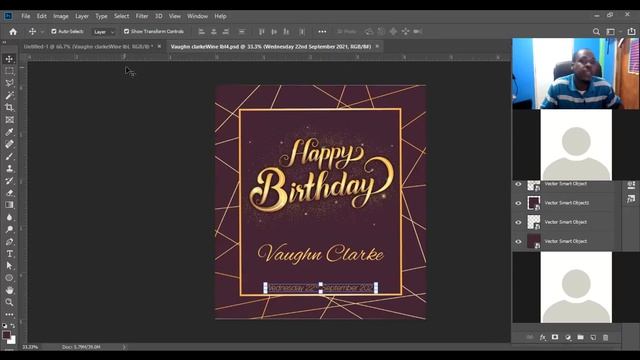Image resolution: width=640 pixels, height=360 pixels.
Task: Select the Healing Brush tool
Action: (9, 144)
